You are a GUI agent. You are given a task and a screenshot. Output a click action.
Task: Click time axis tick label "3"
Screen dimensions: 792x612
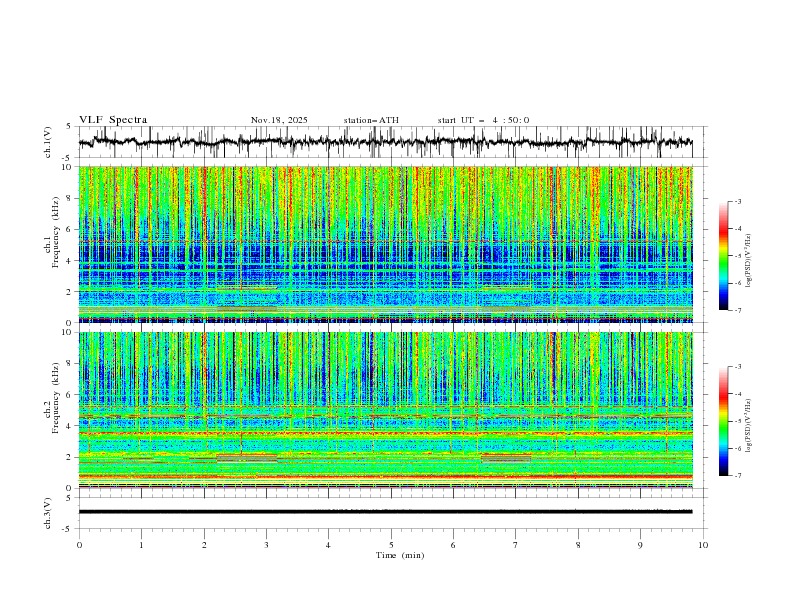click(266, 545)
